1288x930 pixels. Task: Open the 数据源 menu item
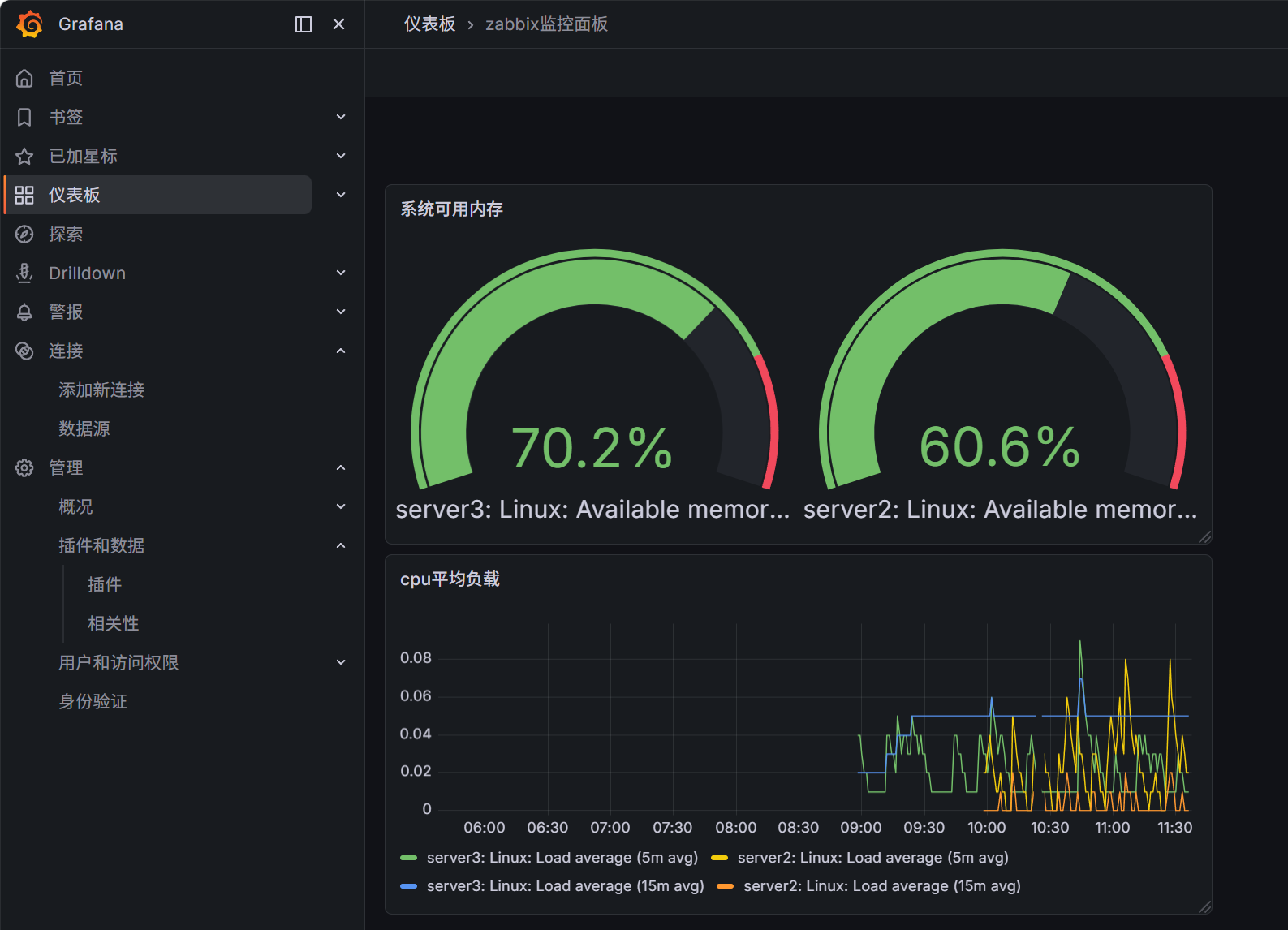[x=84, y=428]
